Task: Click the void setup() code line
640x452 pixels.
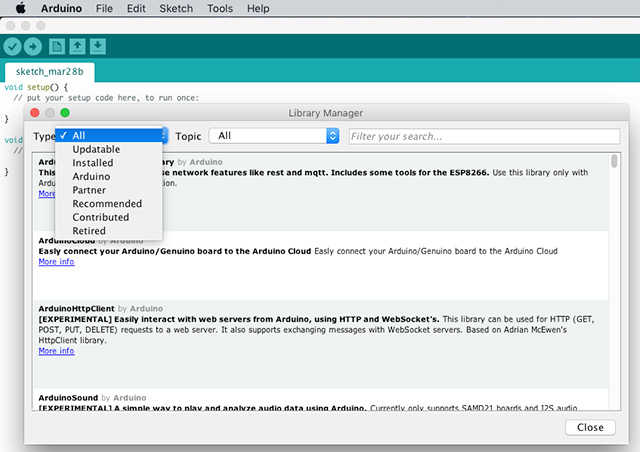Action: tap(36, 87)
